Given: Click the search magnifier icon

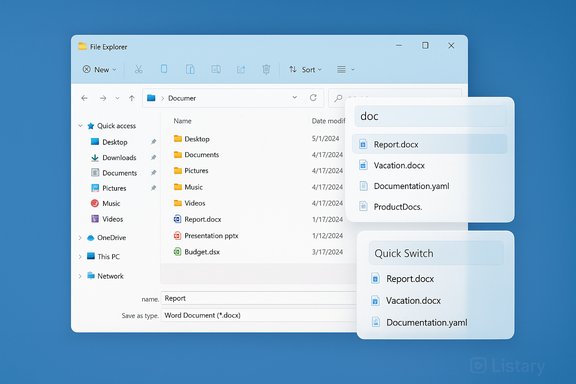Looking at the screenshot, I should [x=338, y=98].
